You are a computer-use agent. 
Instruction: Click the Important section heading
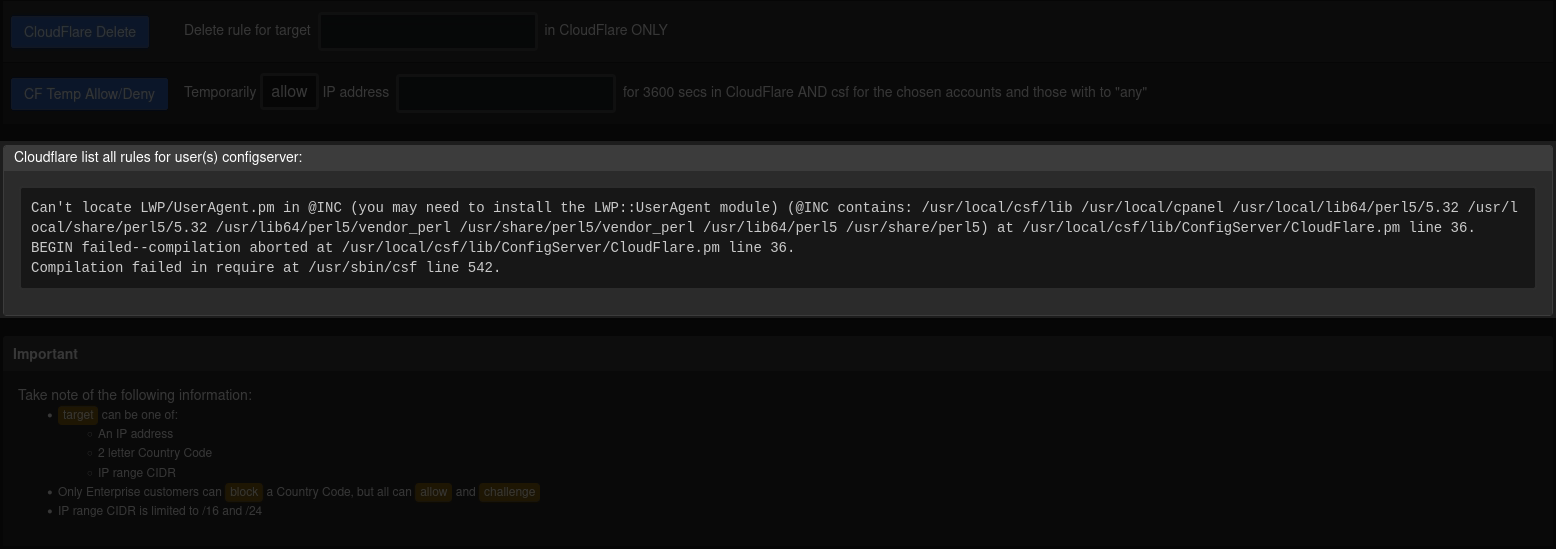point(45,354)
